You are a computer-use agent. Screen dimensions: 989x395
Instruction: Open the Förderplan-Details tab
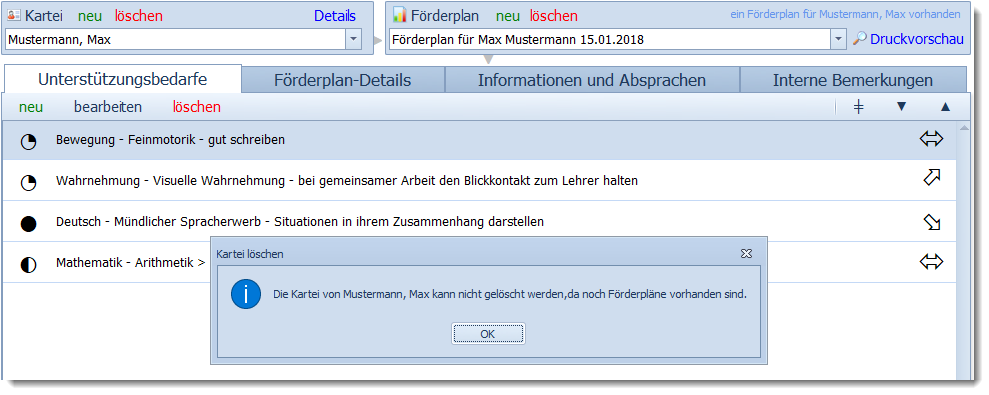342,80
